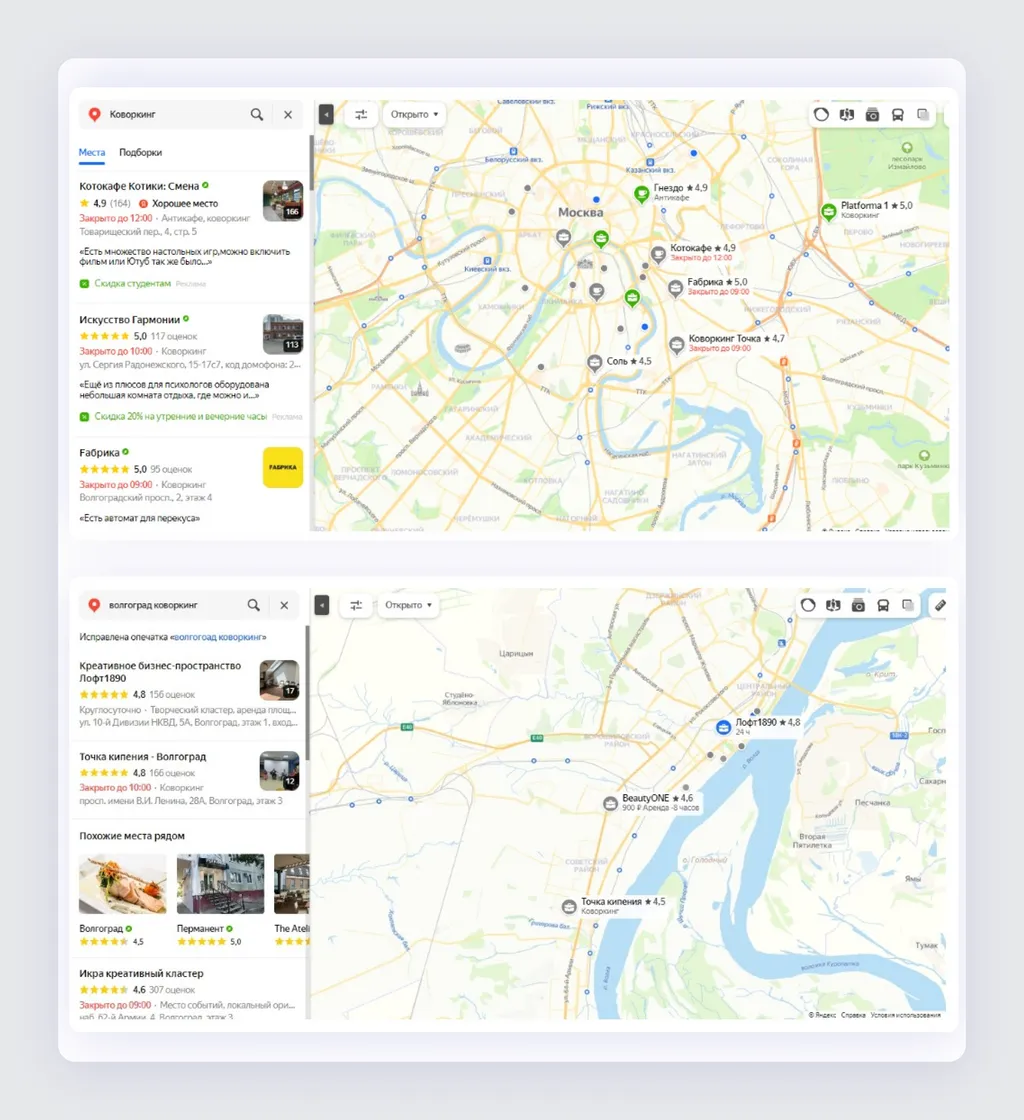Click the Platforma 1 green pin on the map
The width and height of the screenshot is (1024, 1120).
[828, 211]
